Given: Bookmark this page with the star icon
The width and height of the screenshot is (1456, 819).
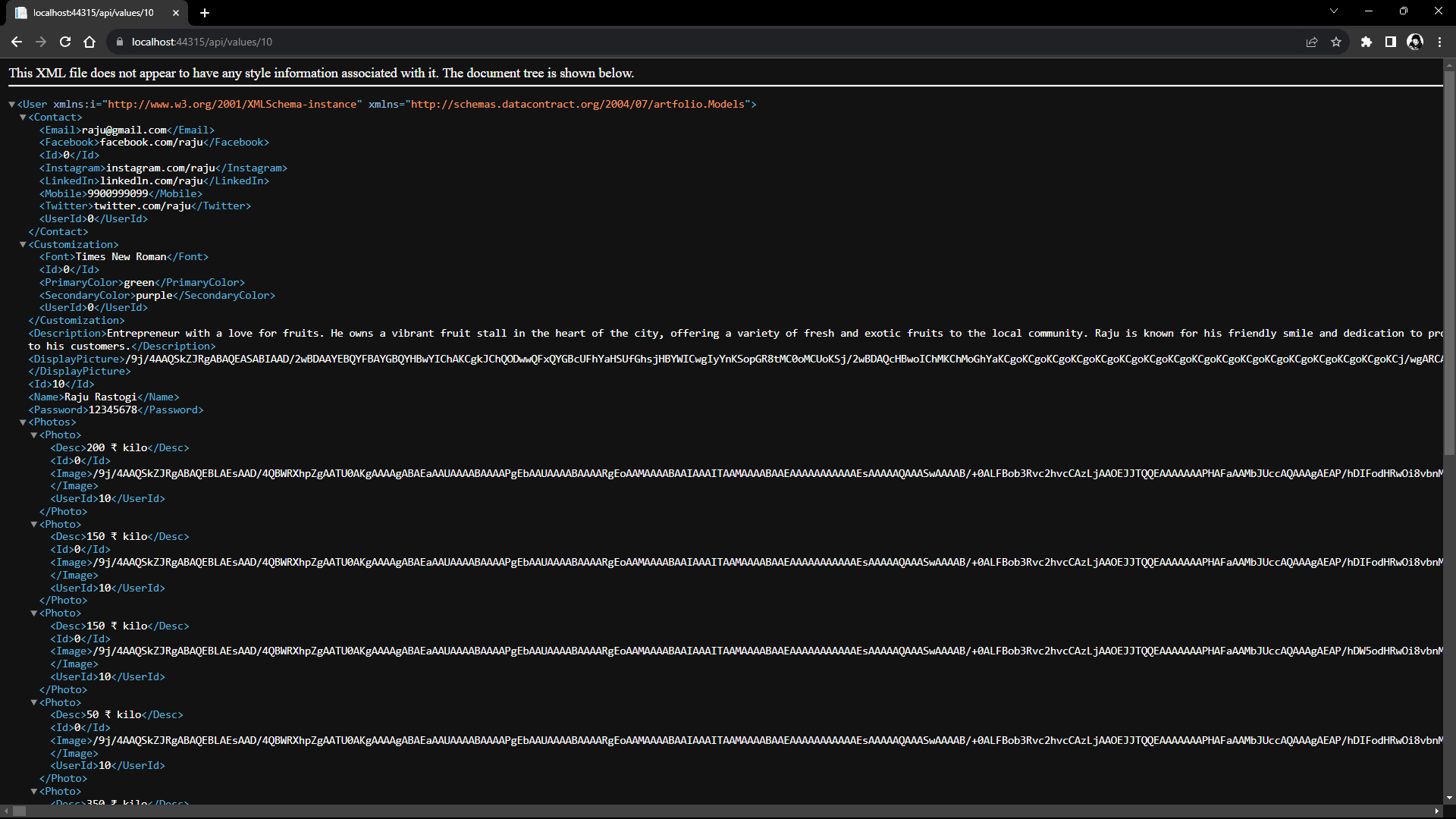Looking at the screenshot, I should 1336,42.
